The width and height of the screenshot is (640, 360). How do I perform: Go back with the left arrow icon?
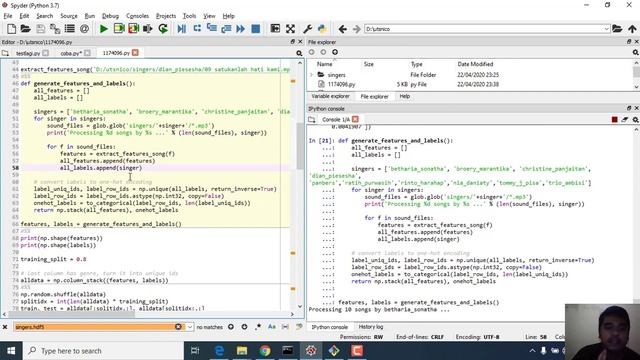coord(342,29)
